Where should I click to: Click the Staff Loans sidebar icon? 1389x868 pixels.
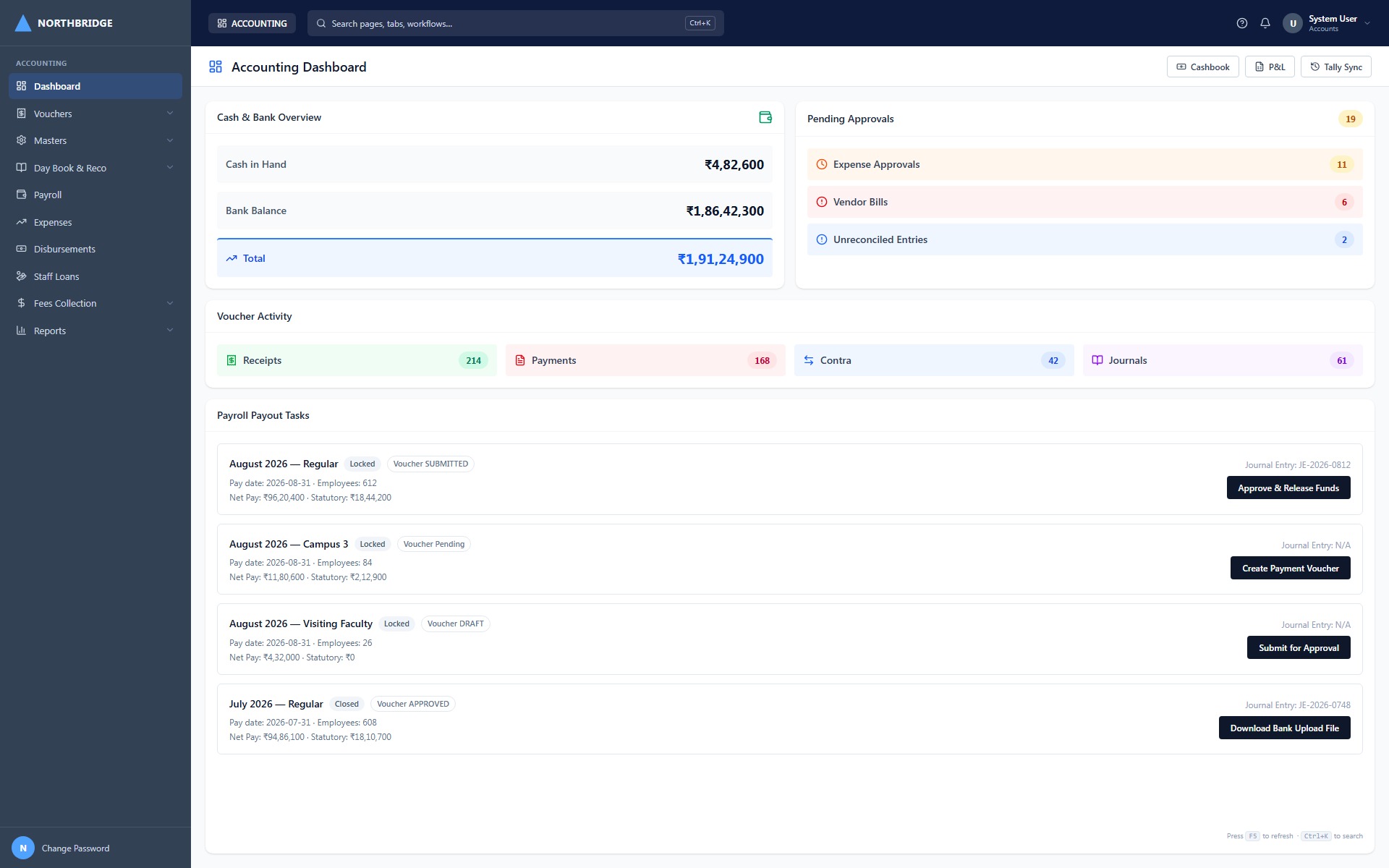click(x=21, y=276)
